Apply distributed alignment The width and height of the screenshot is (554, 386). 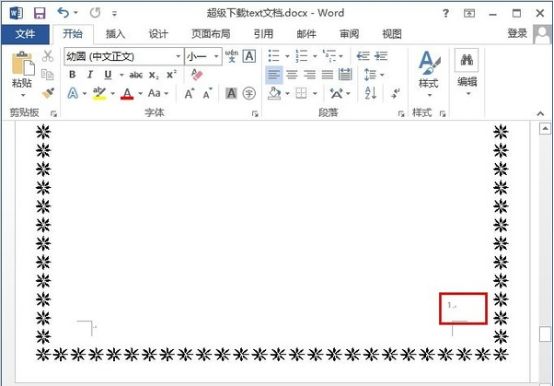[x=345, y=75]
